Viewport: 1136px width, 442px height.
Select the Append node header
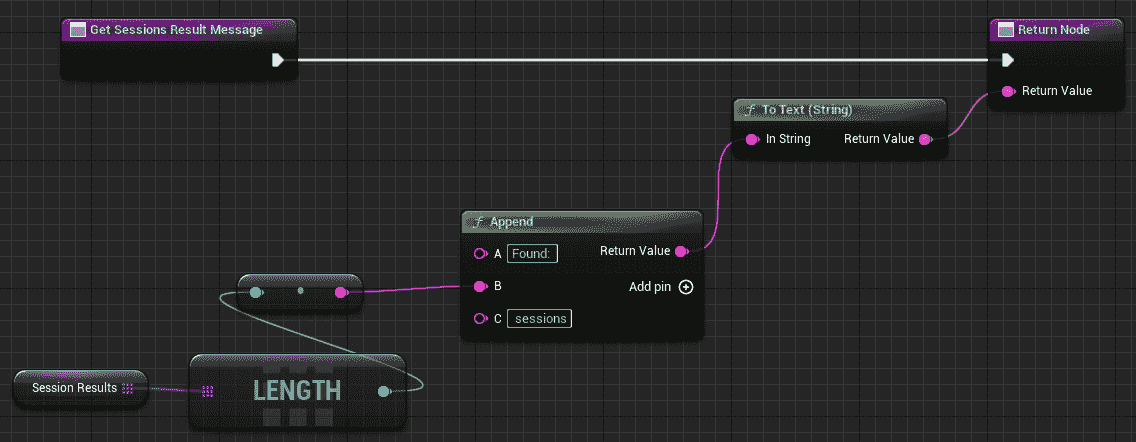pyautogui.click(x=581, y=222)
